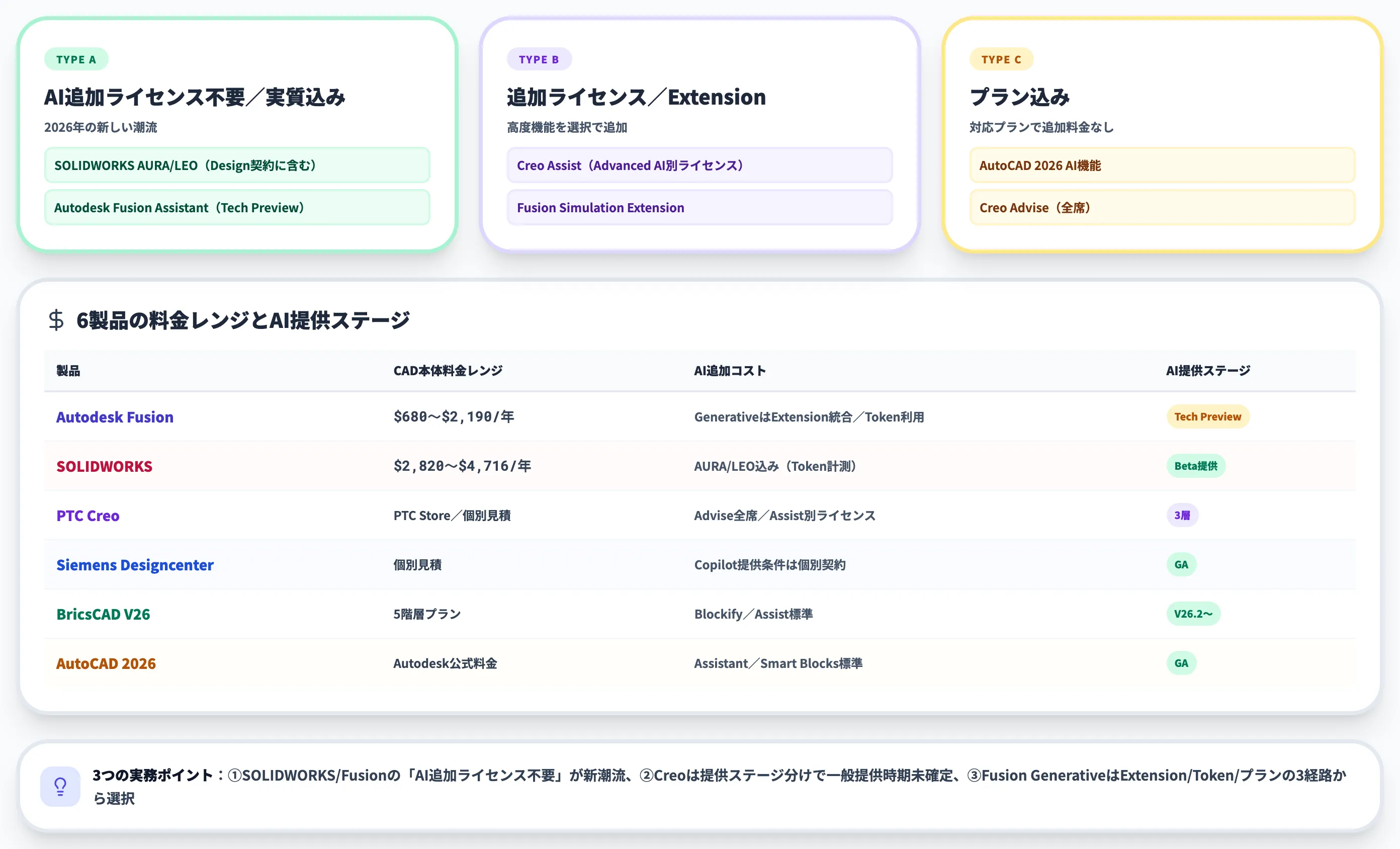This screenshot has height=849, width=1400.
Task: Click subtitle 2026年の新しい潮流
Action: click(x=101, y=127)
